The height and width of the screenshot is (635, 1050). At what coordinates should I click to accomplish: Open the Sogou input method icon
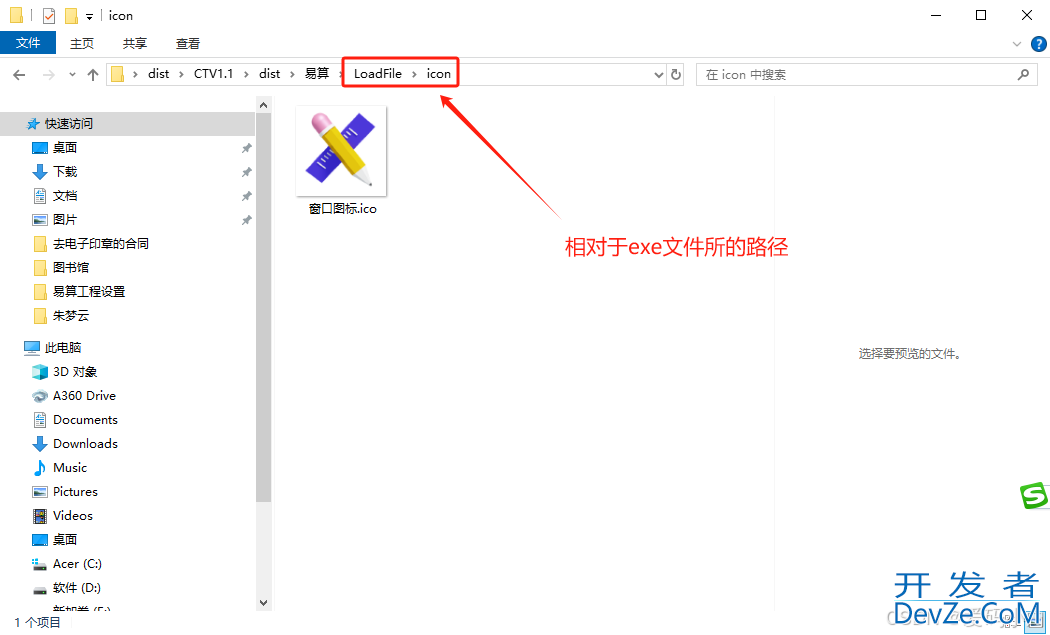(1034, 496)
